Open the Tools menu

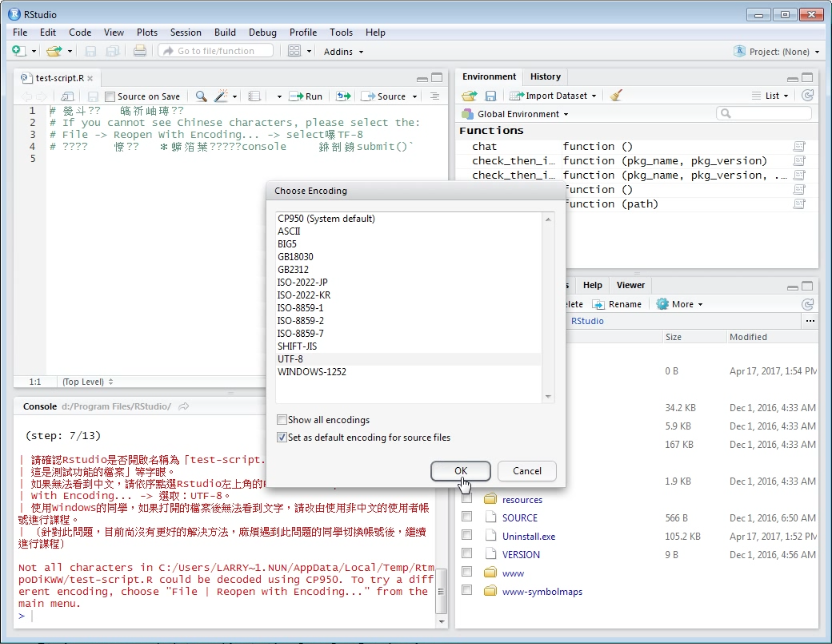341,32
